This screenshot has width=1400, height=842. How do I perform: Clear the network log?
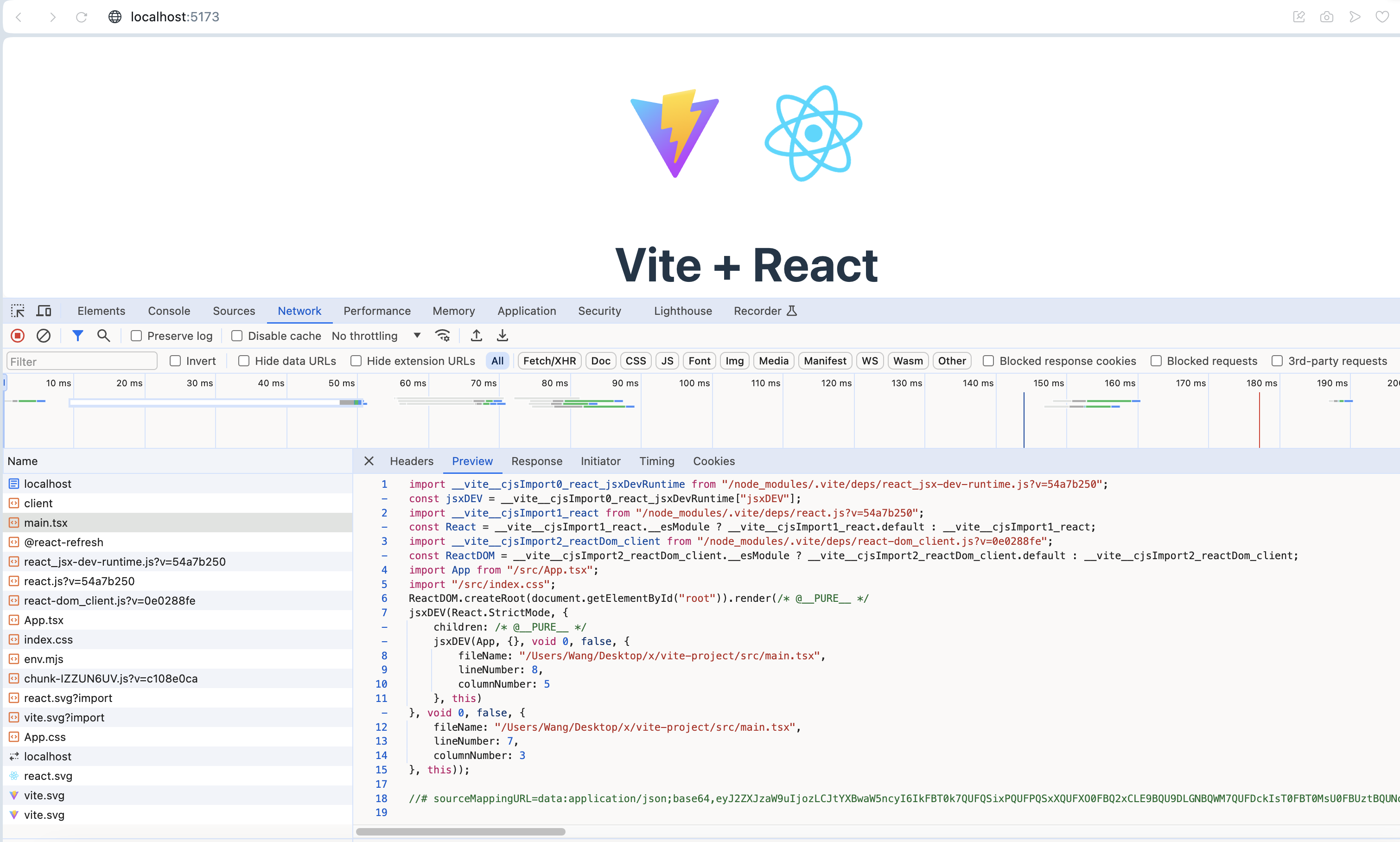[x=44, y=336]
